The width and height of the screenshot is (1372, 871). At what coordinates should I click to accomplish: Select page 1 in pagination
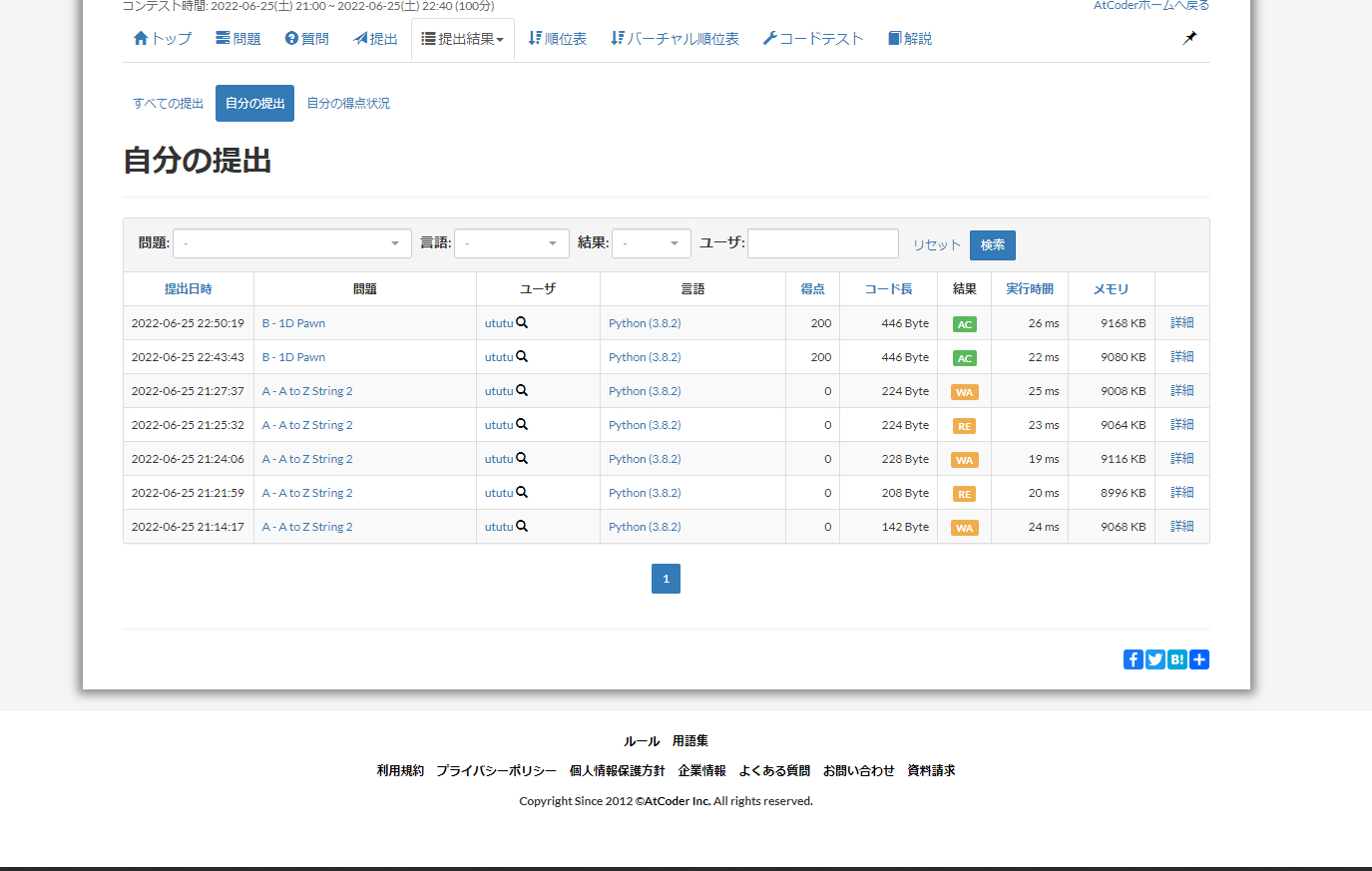coord(666,579)
